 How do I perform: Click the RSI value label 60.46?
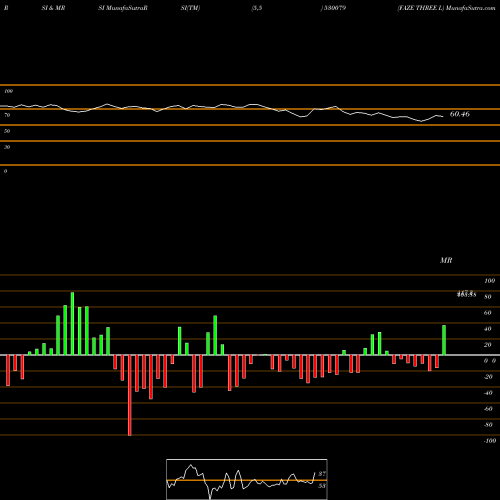pyautogui.click(x=460, y=114)
